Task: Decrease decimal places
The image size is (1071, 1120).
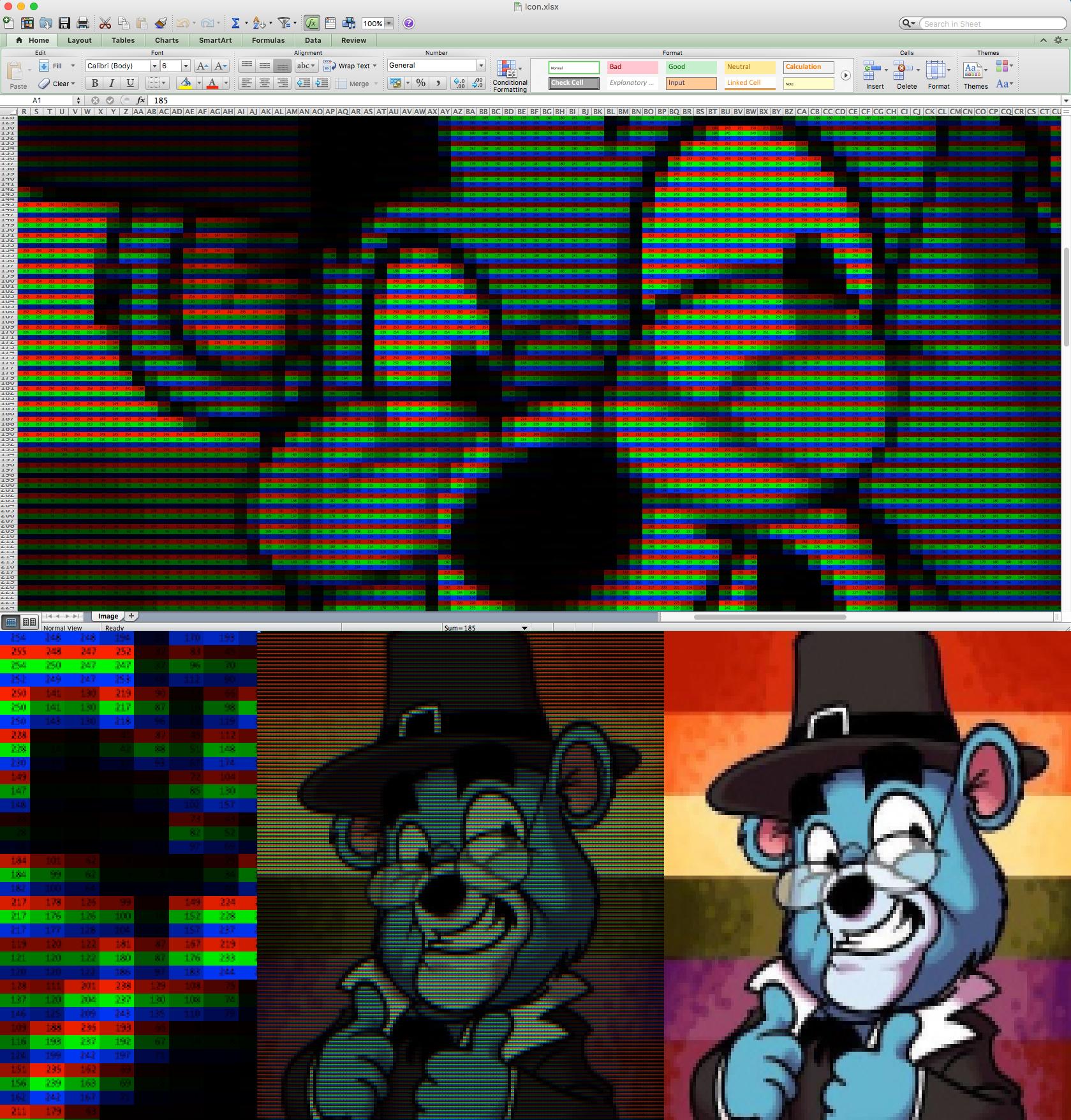Action: coord(478,83)
